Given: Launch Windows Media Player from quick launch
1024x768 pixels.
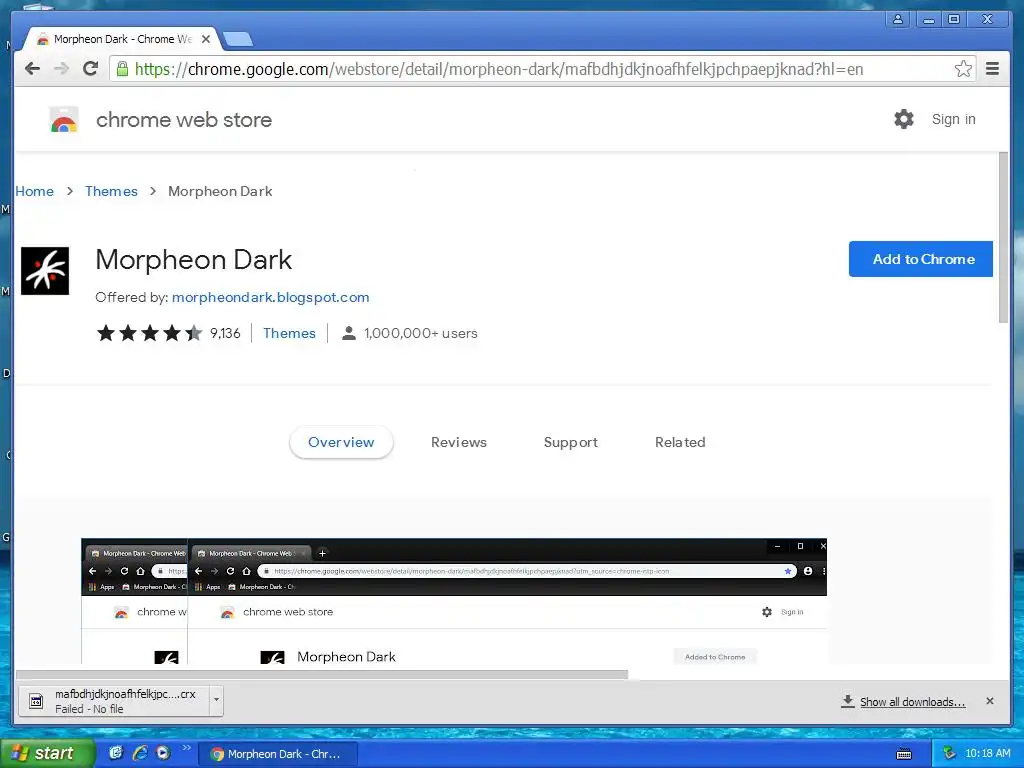Looking at the screenshot, I should tap(163, 753).
